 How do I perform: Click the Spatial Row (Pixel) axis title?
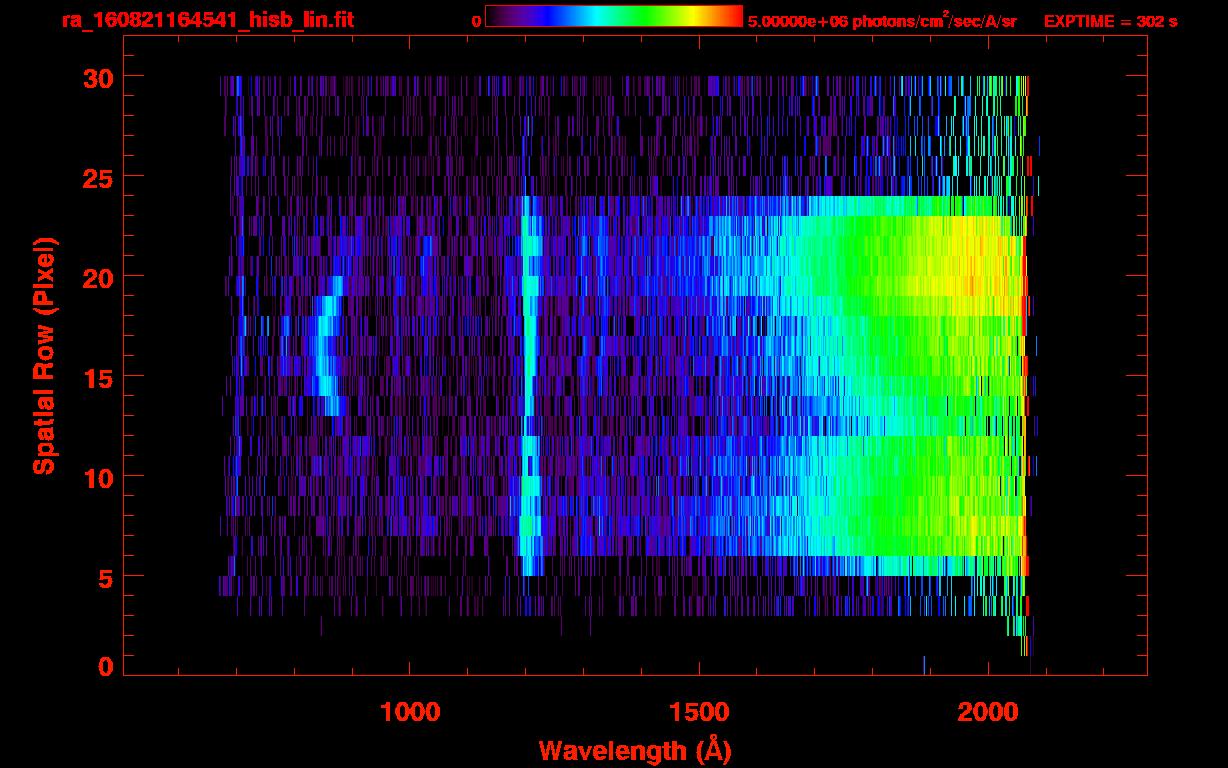(43, 356)
